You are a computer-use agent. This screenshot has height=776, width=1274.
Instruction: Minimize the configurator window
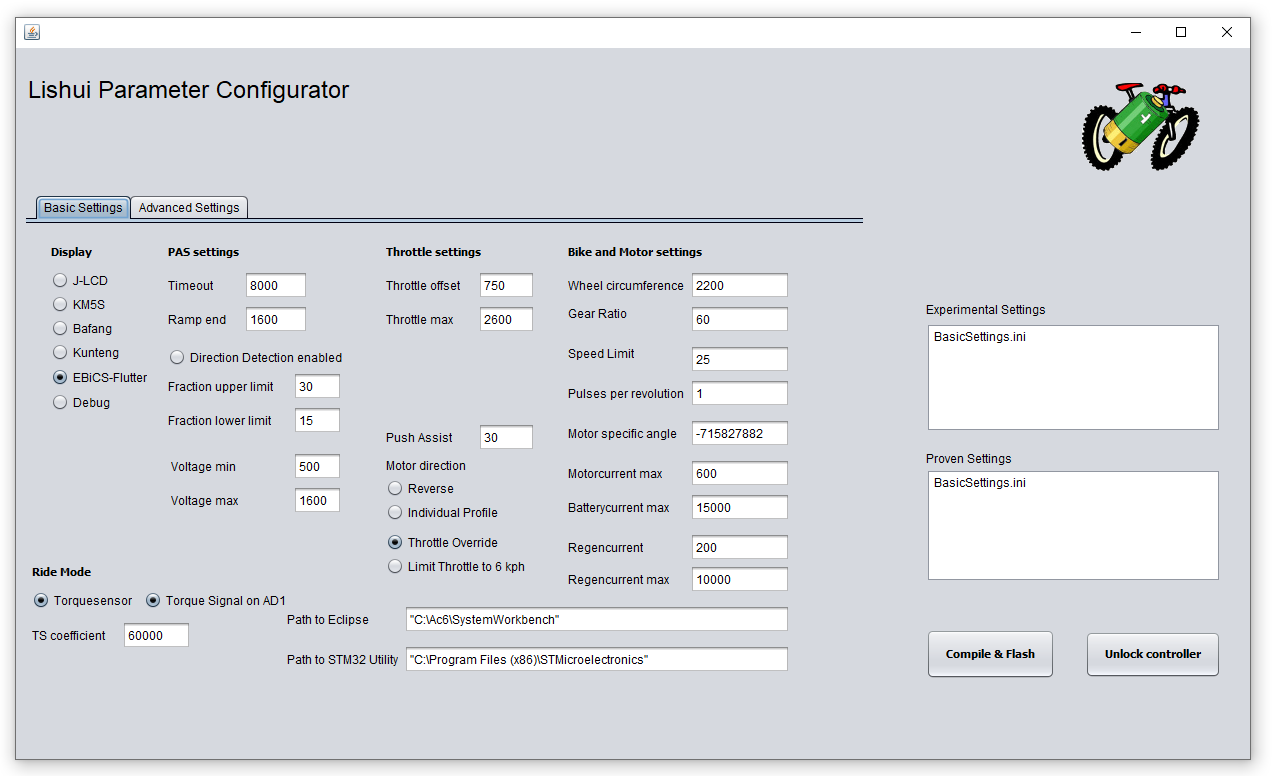[1135, 32]
